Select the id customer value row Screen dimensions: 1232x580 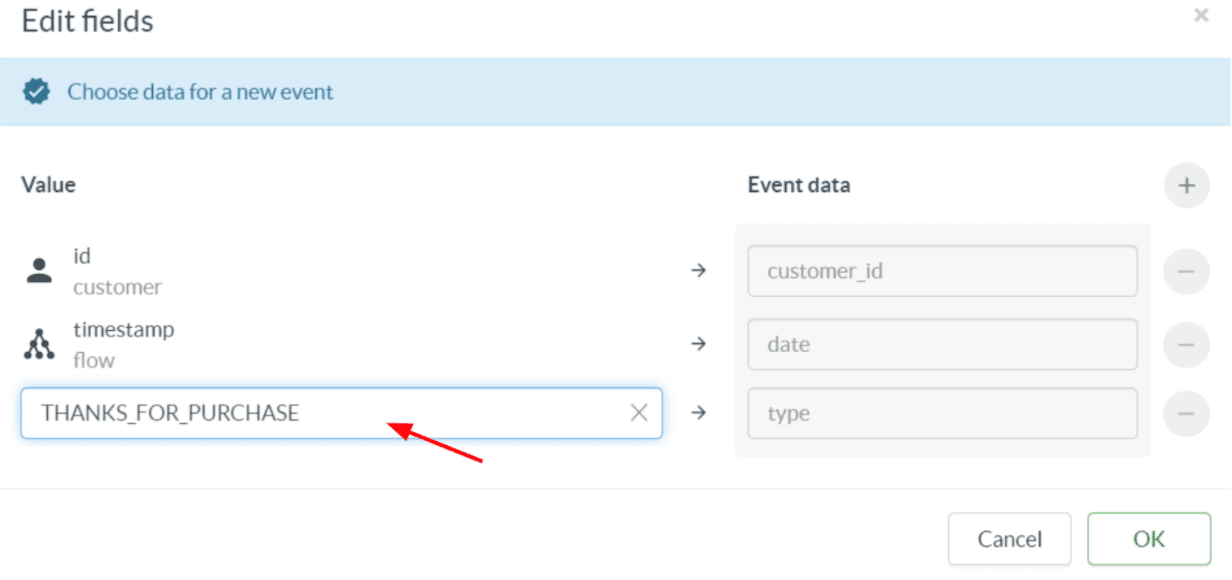(117, 271)
